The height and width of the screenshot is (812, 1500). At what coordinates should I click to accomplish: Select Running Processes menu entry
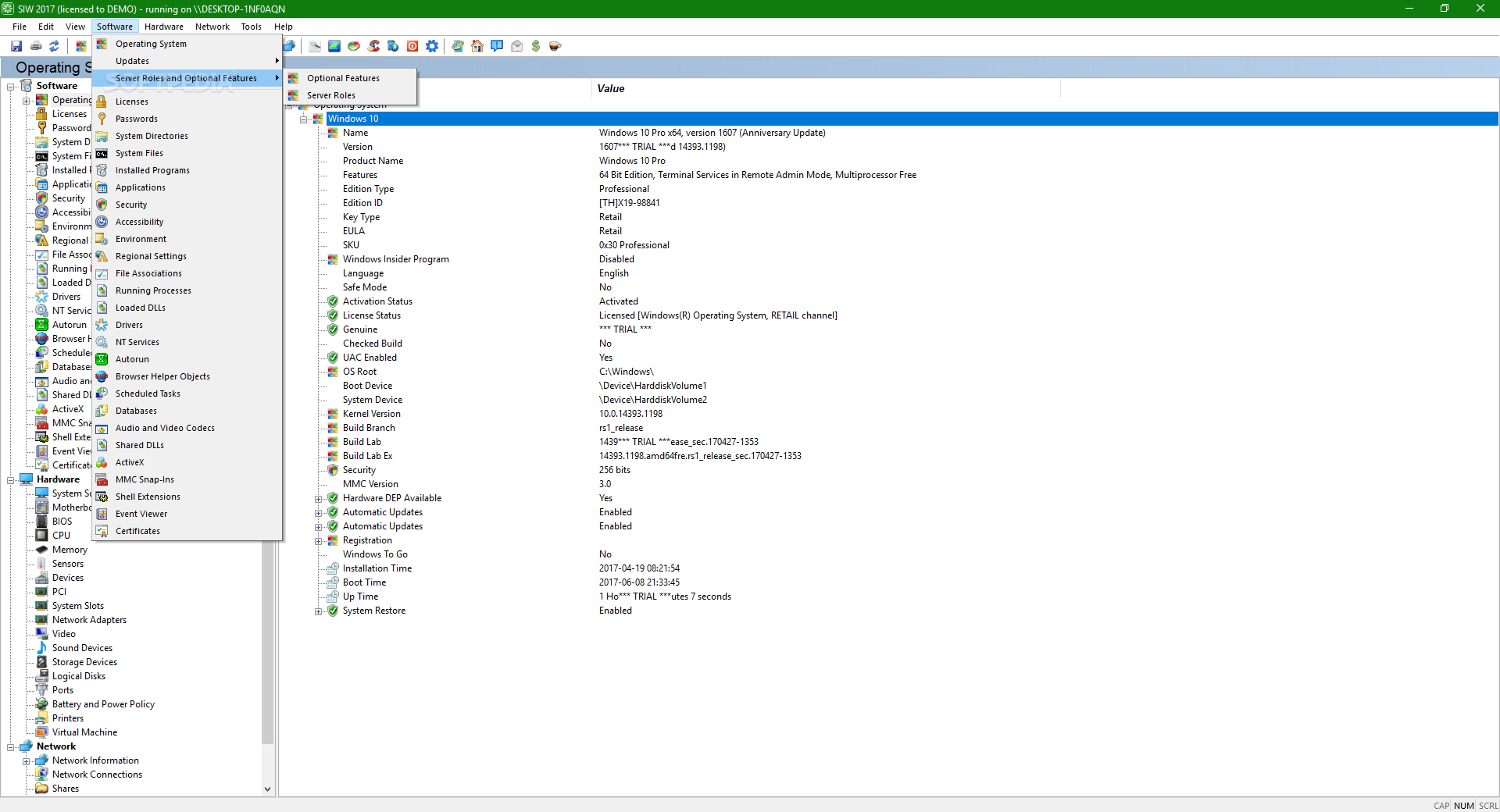(x=187, y=290)
